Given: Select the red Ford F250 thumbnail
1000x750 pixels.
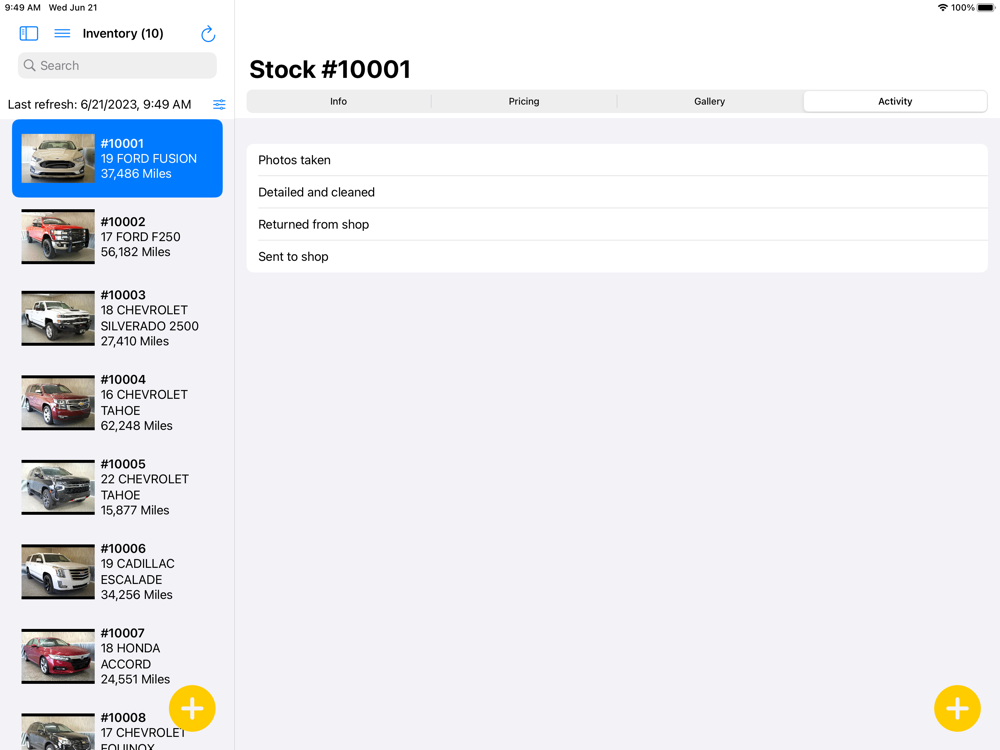Looking at the screenshot, I should (58, 237).
